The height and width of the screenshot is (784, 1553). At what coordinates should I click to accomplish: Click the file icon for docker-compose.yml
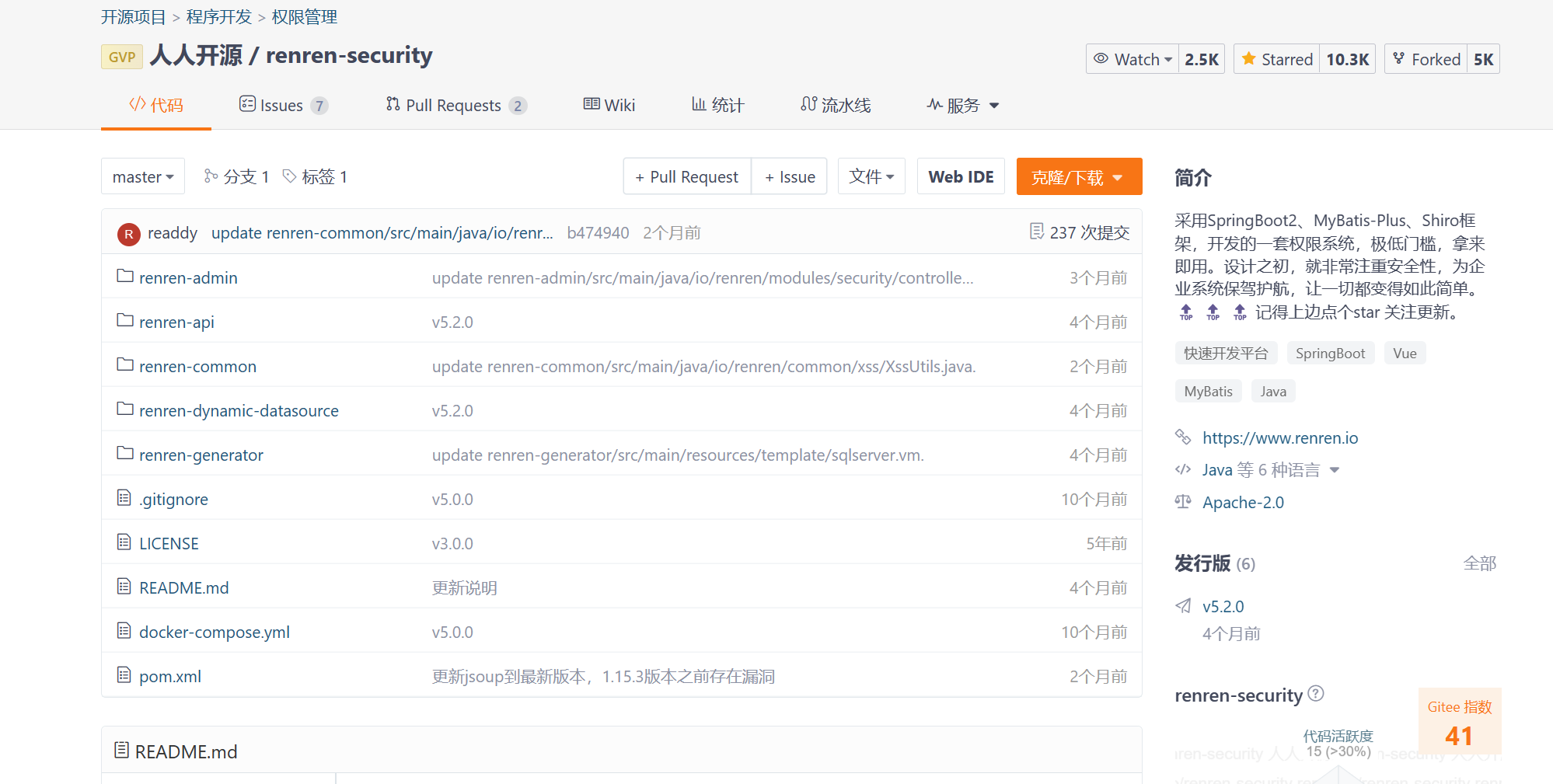124,630
